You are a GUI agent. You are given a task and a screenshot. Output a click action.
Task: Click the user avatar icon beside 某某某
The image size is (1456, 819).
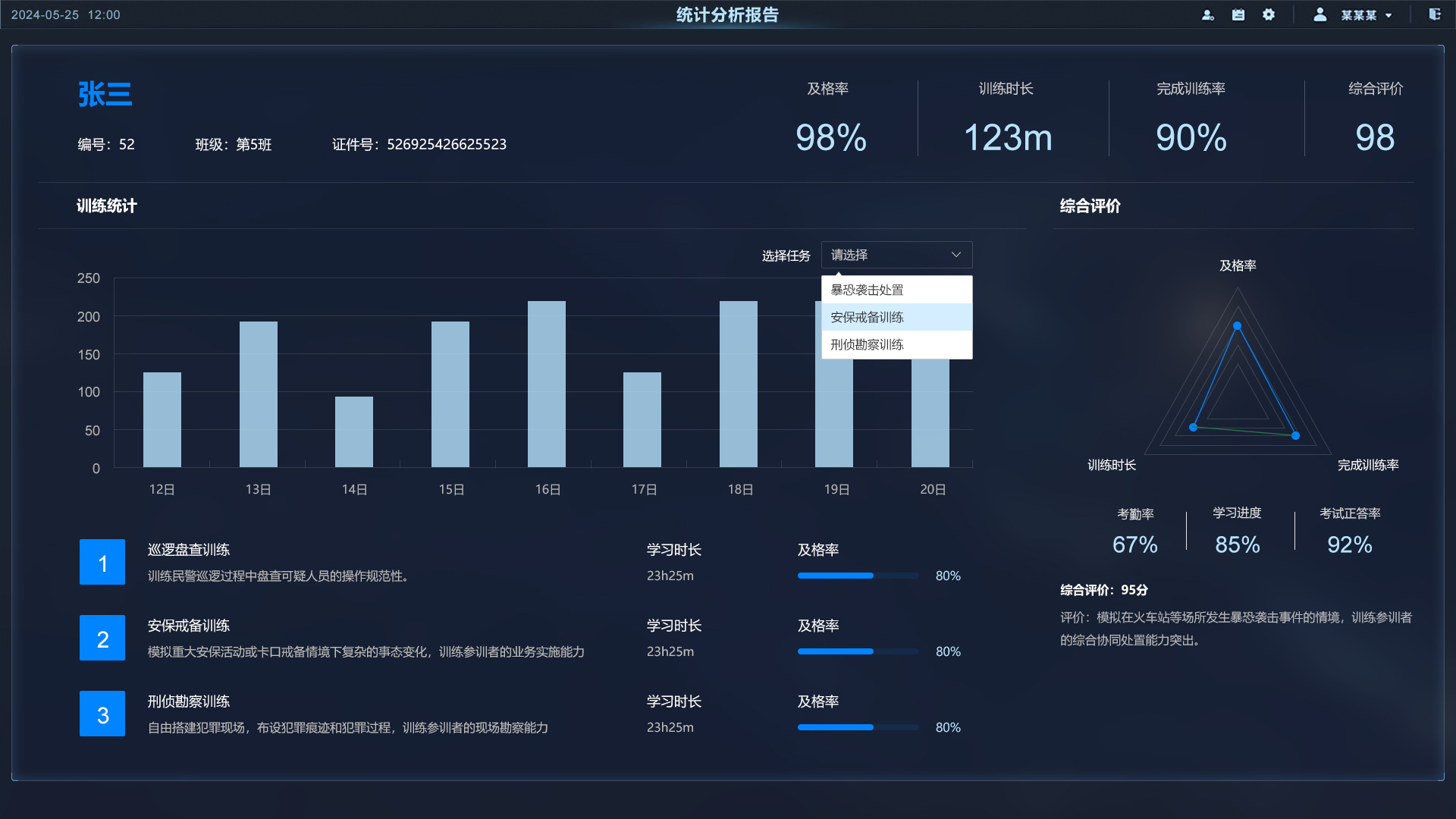[x=1319, y=14]
